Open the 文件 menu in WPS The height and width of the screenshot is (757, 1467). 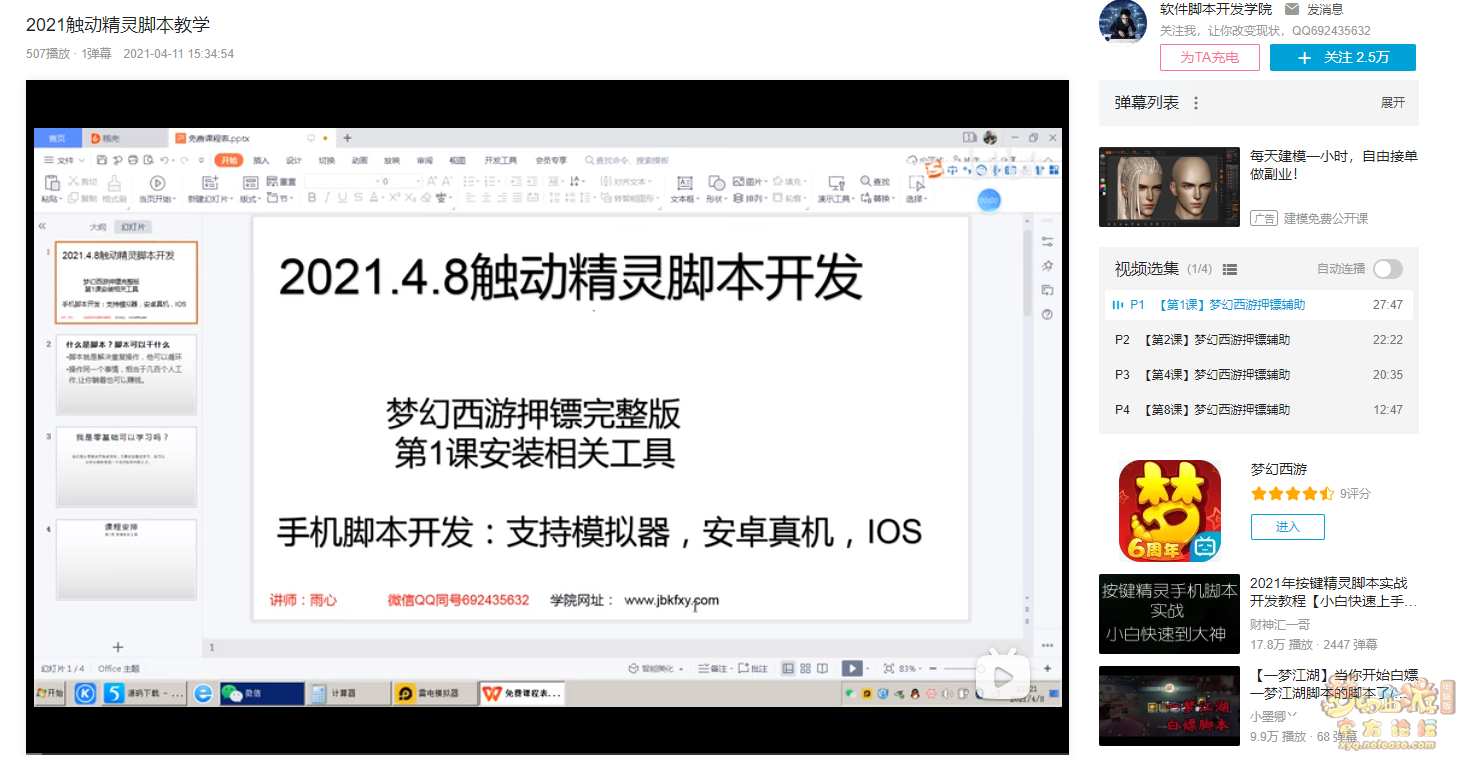pos(63,160)
